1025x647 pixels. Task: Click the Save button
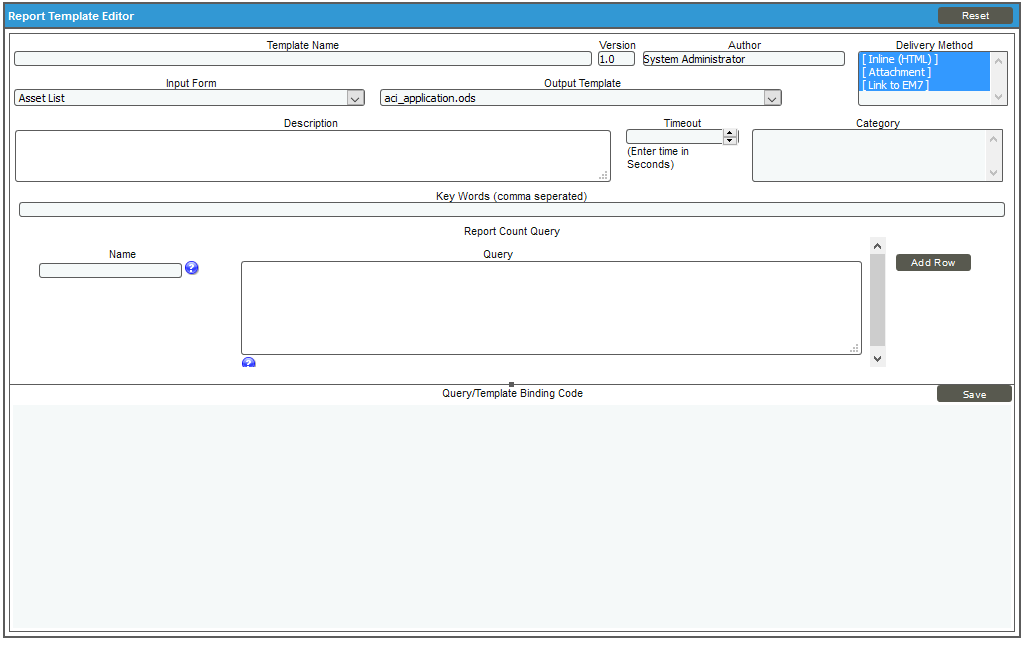click(x=974, y=393)
